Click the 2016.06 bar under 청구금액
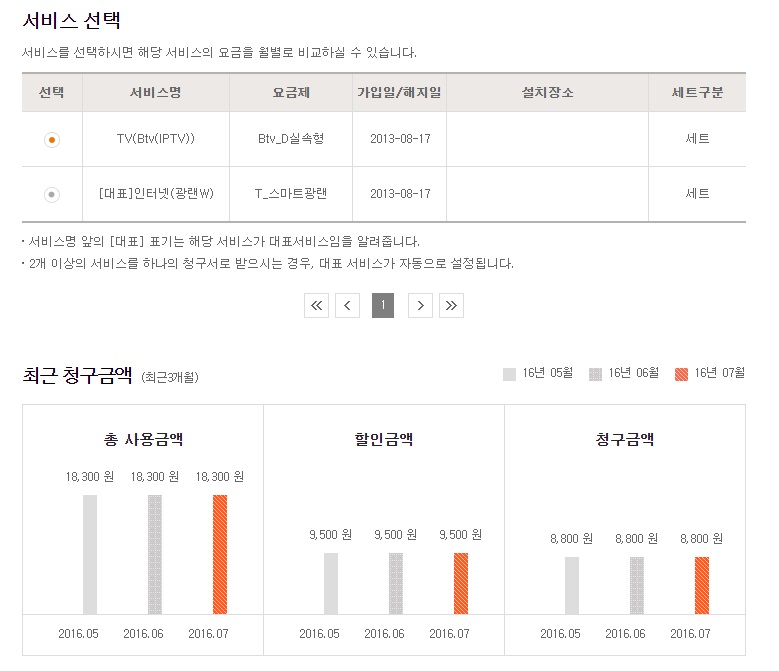 (x=637, y=585)
